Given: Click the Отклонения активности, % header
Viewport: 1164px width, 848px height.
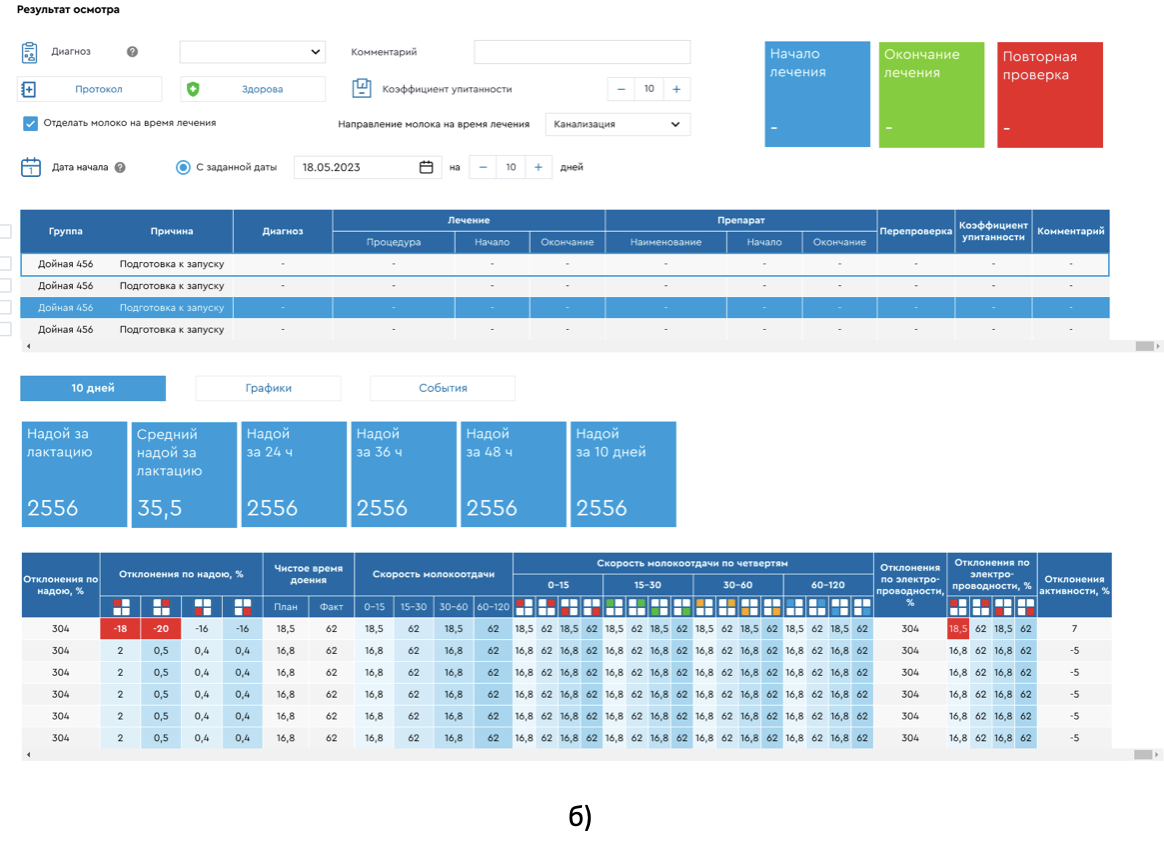Looking at the screenshot, I should [x=1074, y=585].
